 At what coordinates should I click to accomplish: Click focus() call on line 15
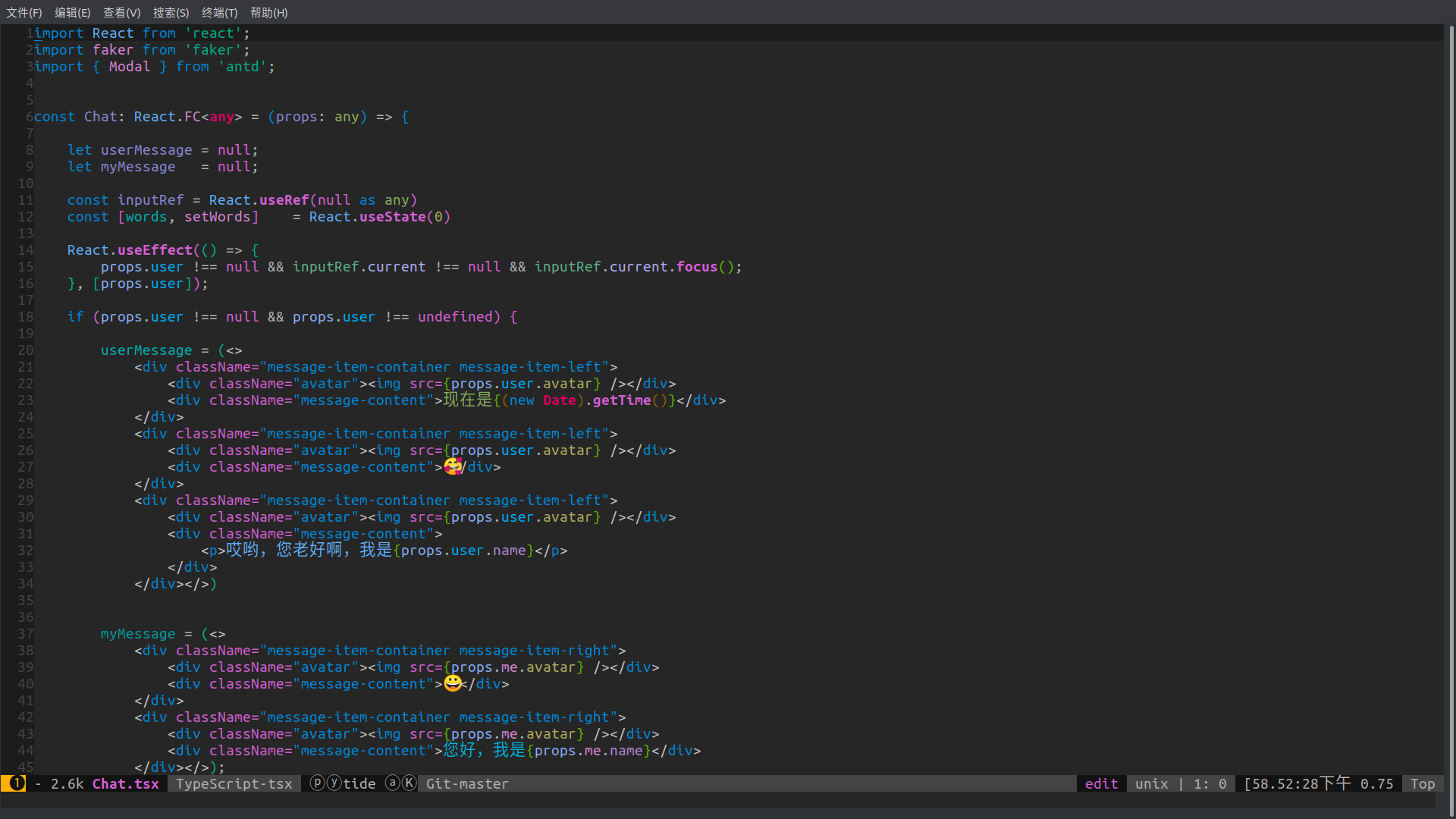point(704,267)
